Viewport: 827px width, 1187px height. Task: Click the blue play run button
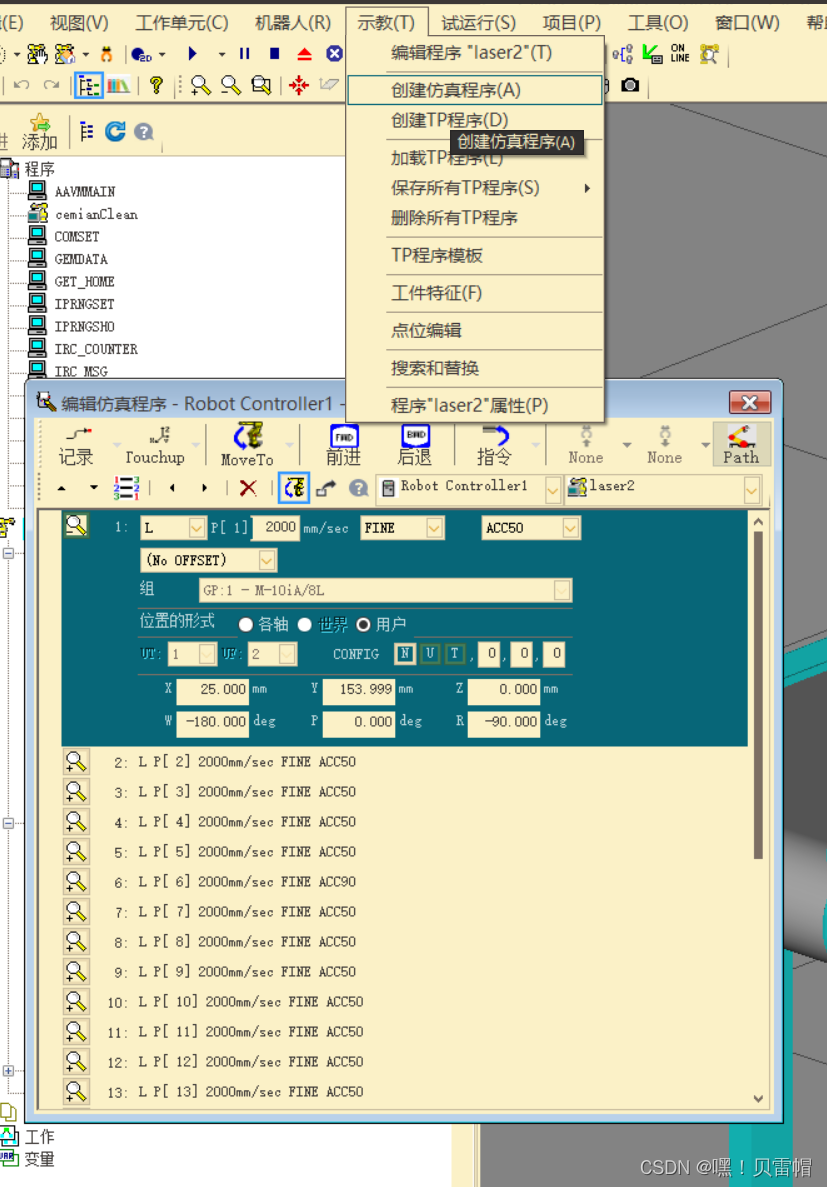point(192,54)
